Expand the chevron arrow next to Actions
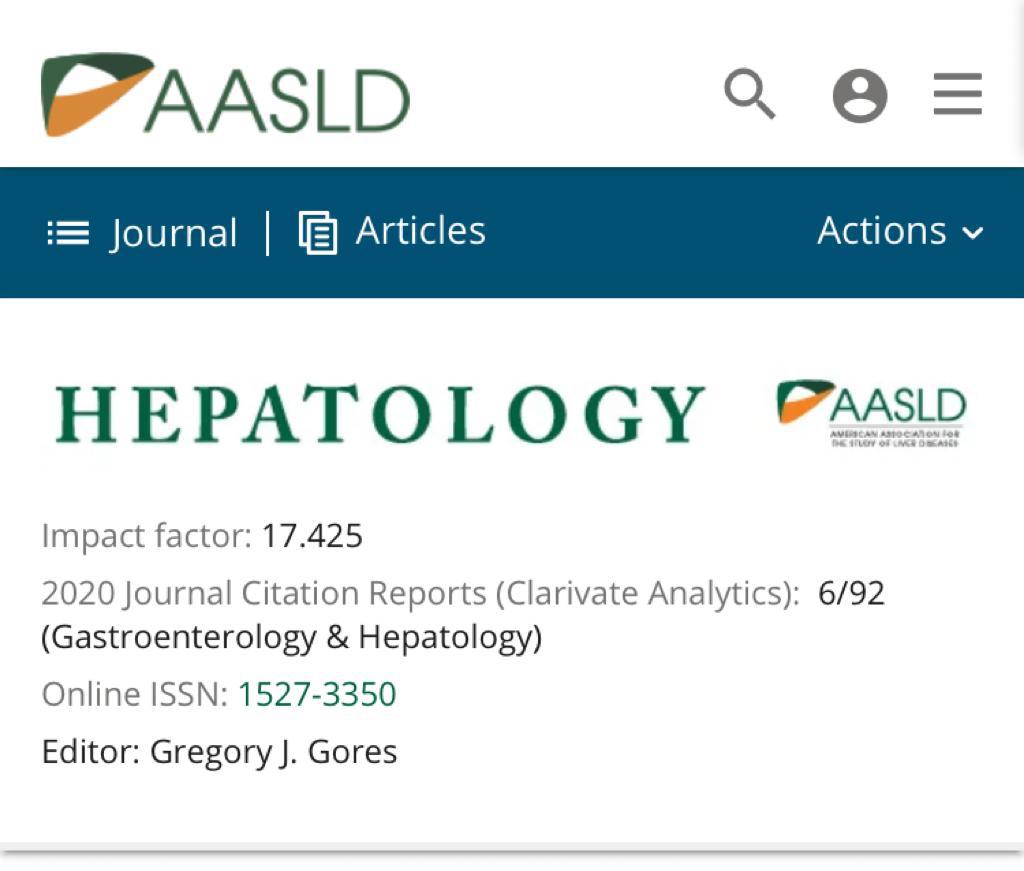The width and height of the screenshot is (1024, 871). (973, 233)
